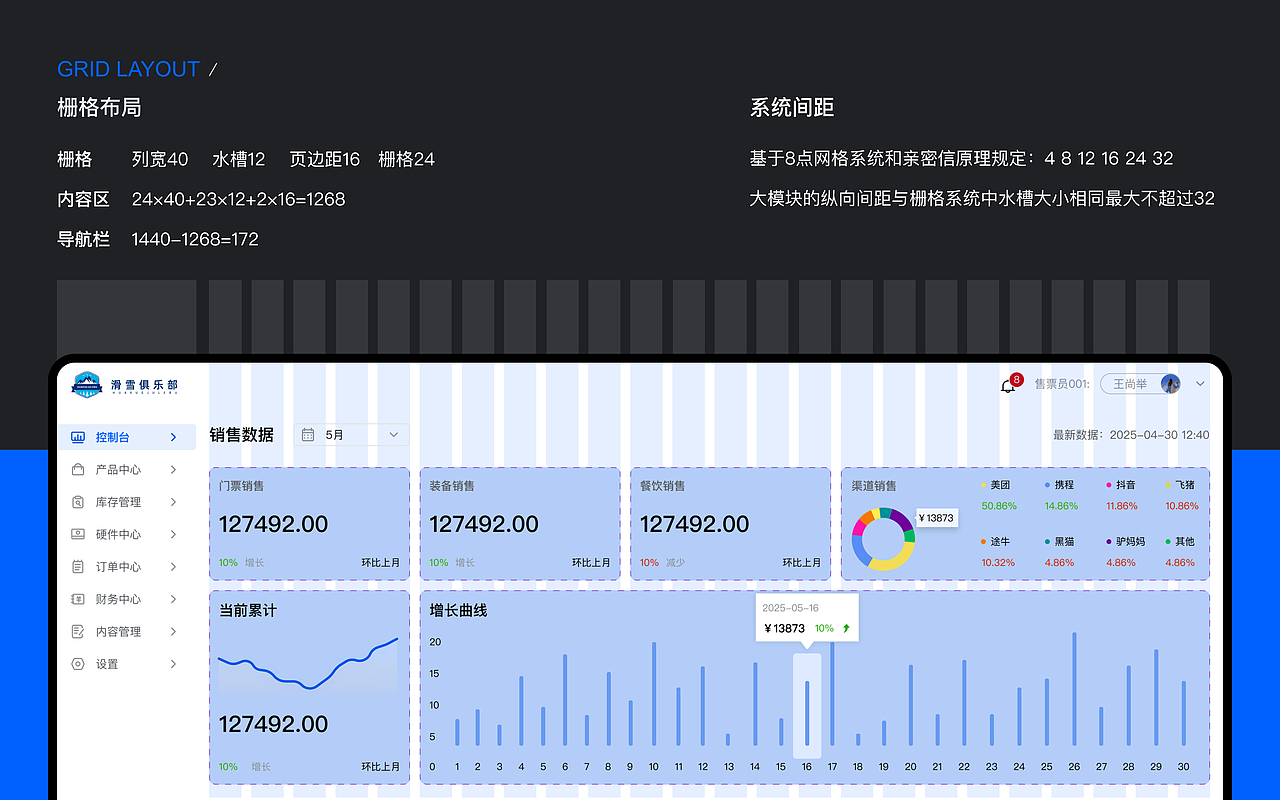Open the user account dropdown arrow

click(1199, 383)
